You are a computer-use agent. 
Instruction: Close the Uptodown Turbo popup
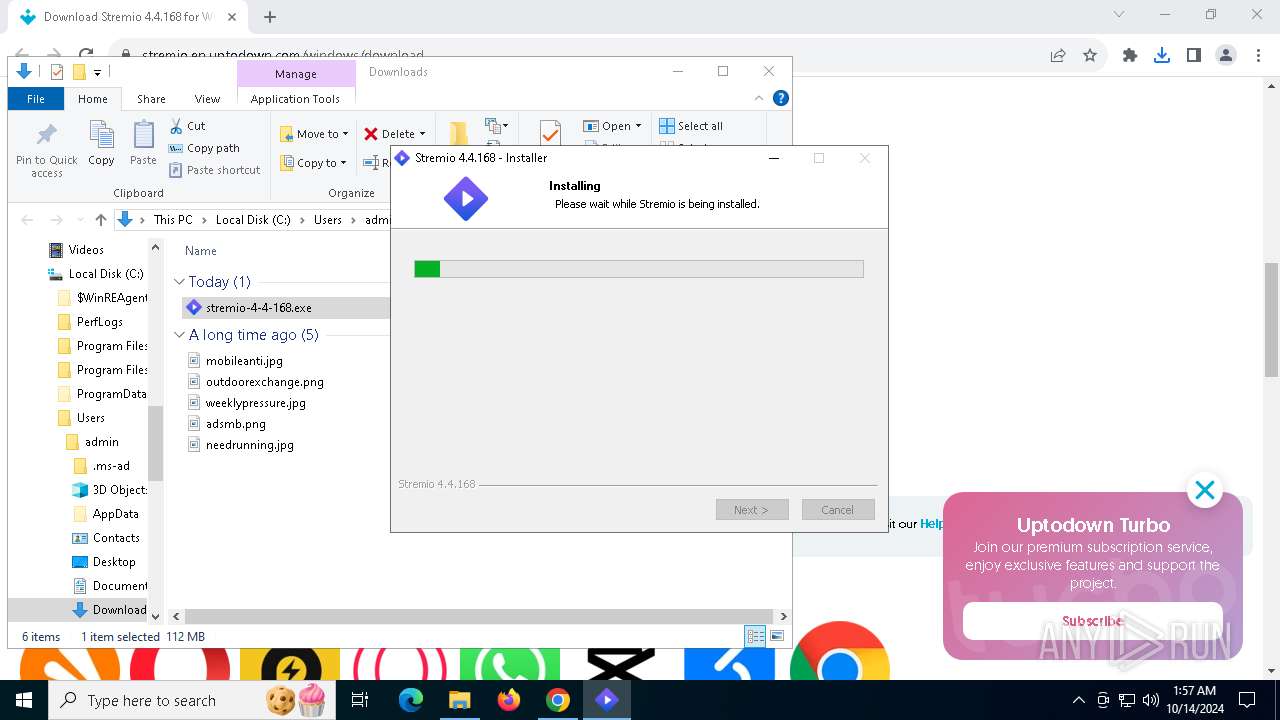pos(1205,490)
